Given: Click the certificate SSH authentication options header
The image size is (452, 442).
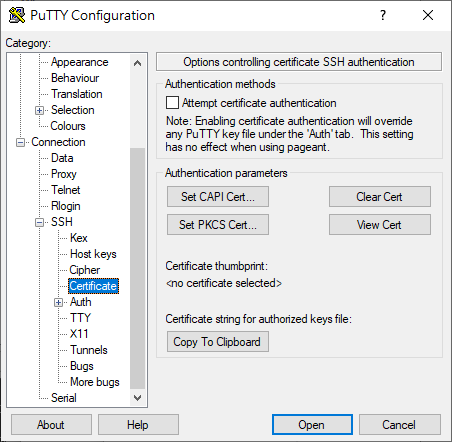Looking at the screenshot, I should click(x=299, y=62).
